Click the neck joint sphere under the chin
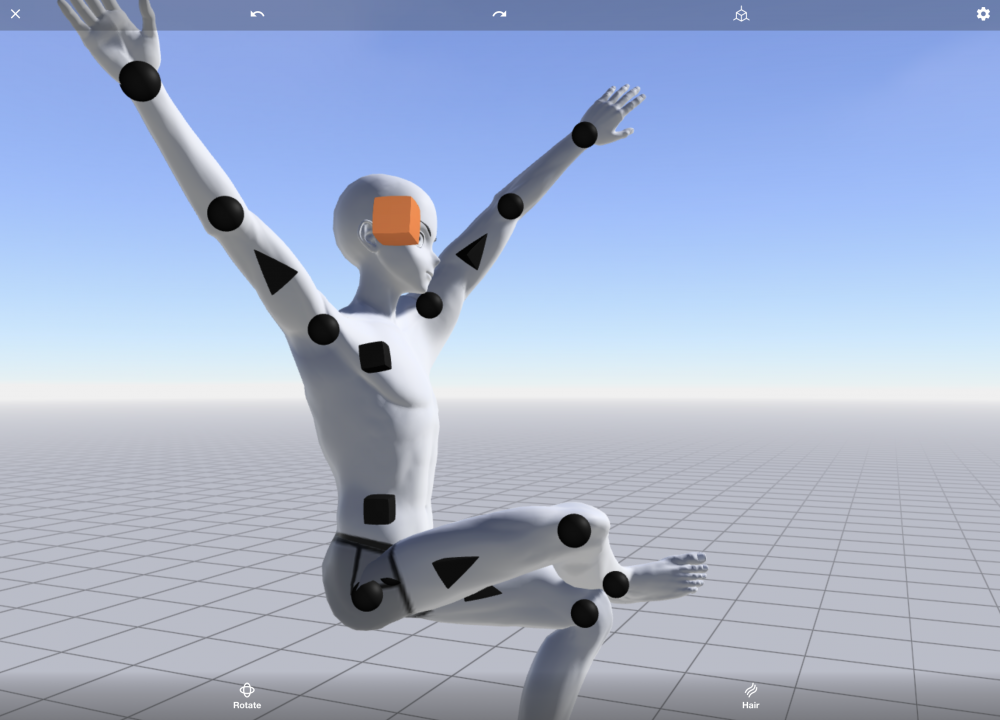Screen dimensions: 1000x720 point(429,305)
